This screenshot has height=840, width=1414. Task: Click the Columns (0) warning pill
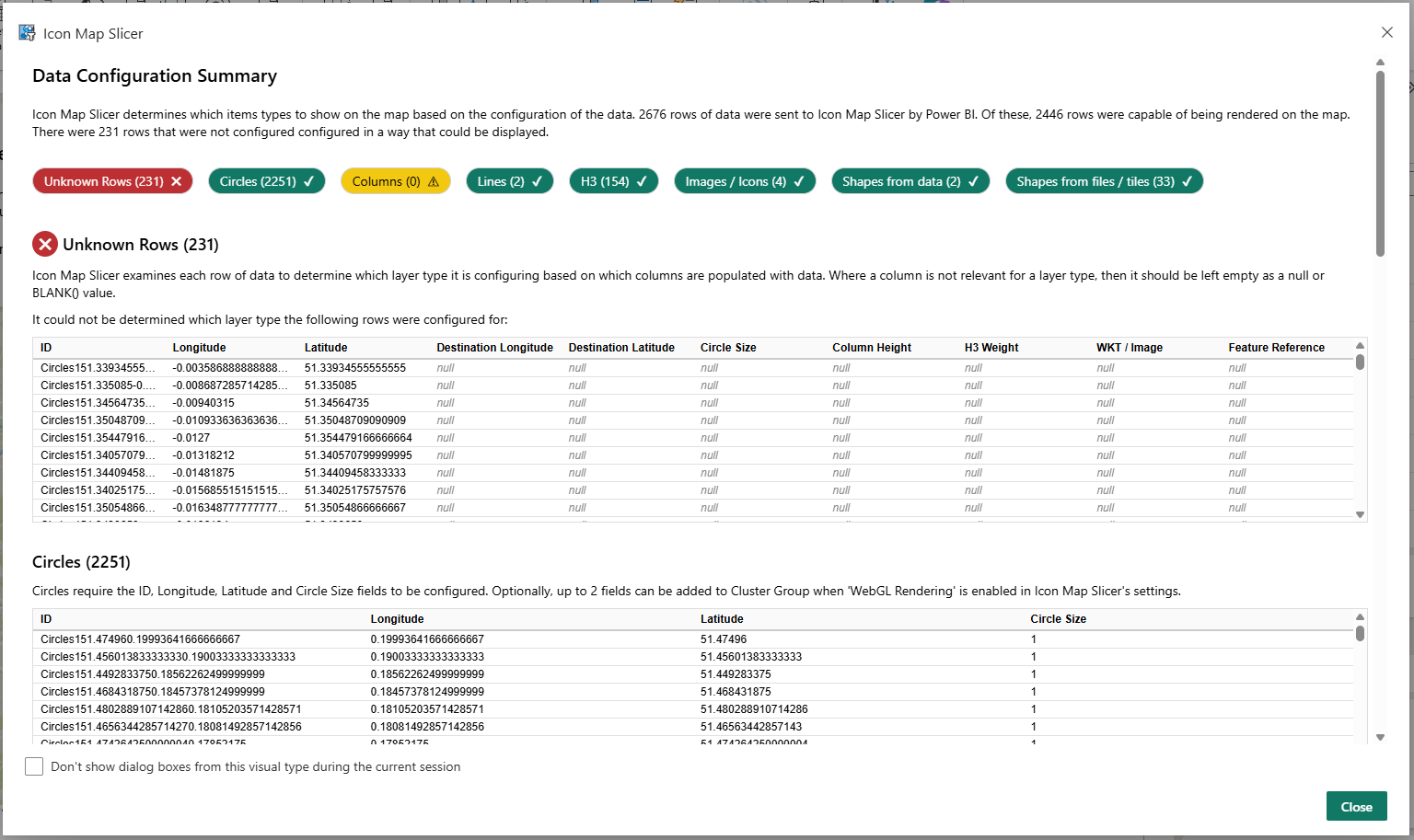click(395, 181)
